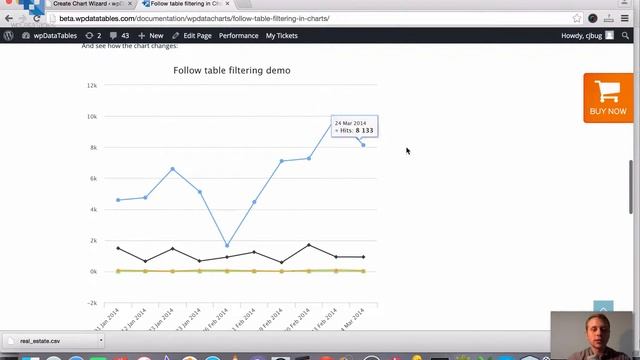Click the scroll-to-top arrow button

click(603, 307)
